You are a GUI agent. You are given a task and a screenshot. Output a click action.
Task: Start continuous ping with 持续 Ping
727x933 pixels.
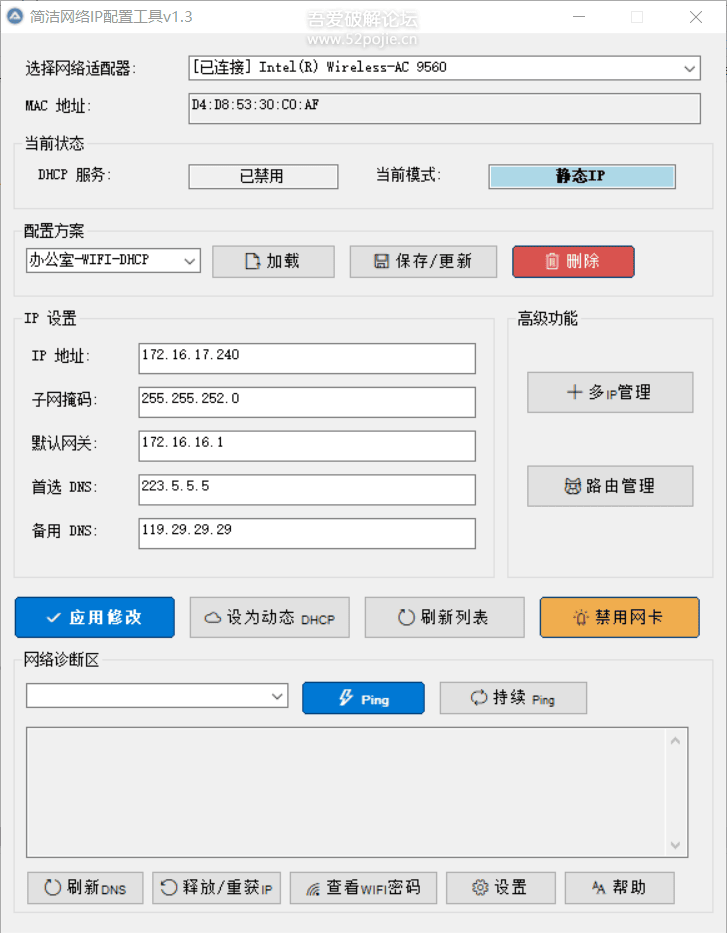[x=513, y=698]
